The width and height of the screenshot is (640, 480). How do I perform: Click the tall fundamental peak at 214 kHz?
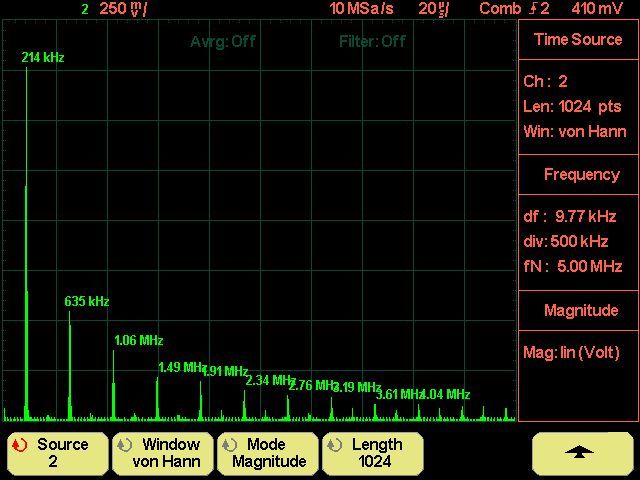coord(27,244)
